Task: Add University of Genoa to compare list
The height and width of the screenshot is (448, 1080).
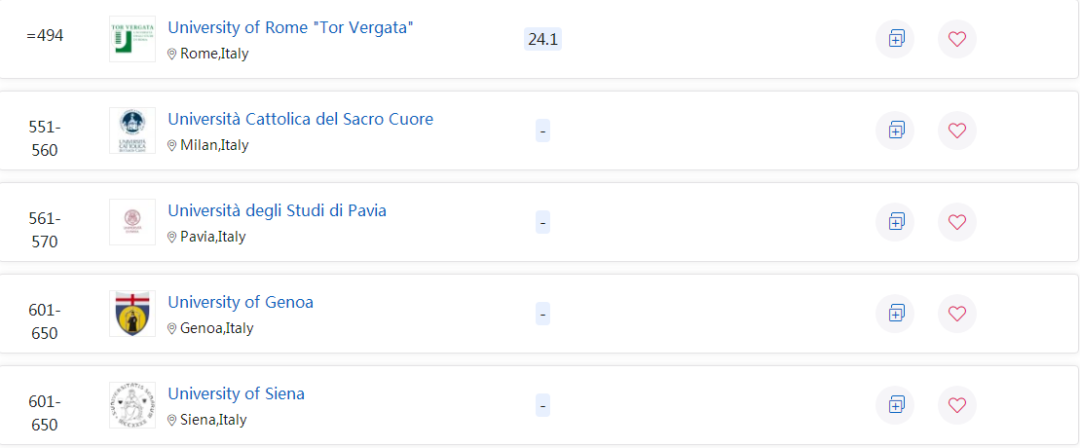Action: coord(895,314)
